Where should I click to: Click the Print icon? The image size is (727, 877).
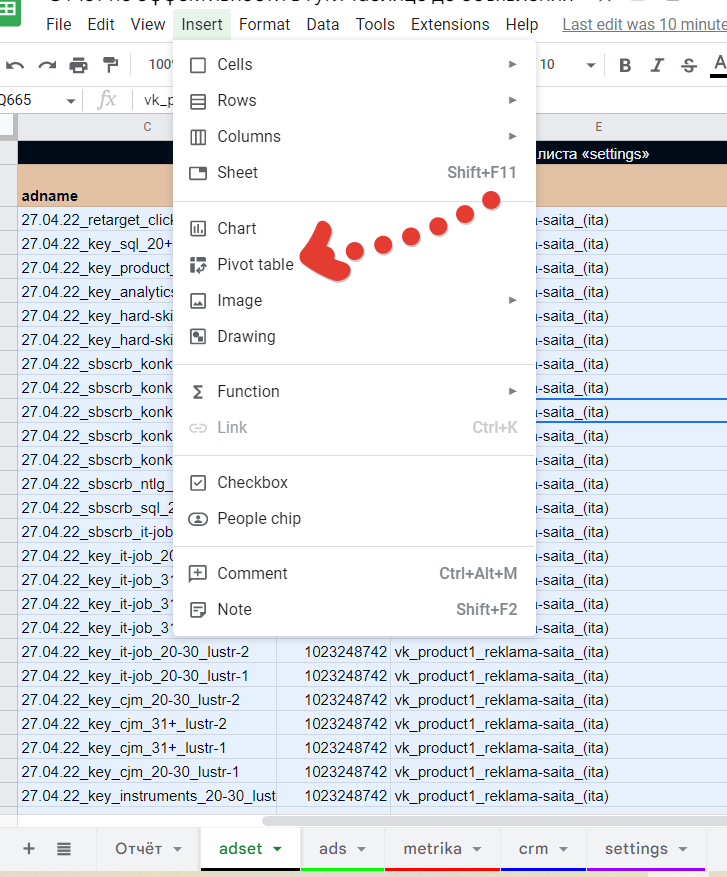tap(78, 65)
